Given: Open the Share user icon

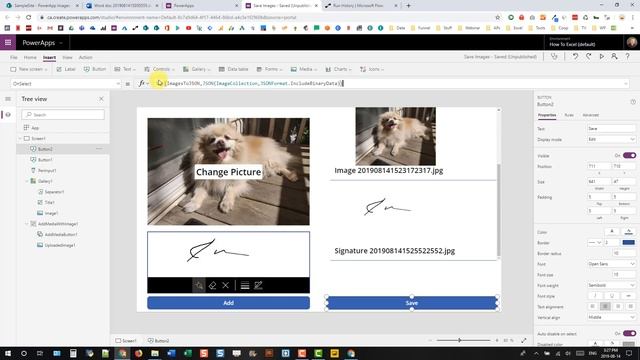Looking at the screenshot, I should click(614, 57).
